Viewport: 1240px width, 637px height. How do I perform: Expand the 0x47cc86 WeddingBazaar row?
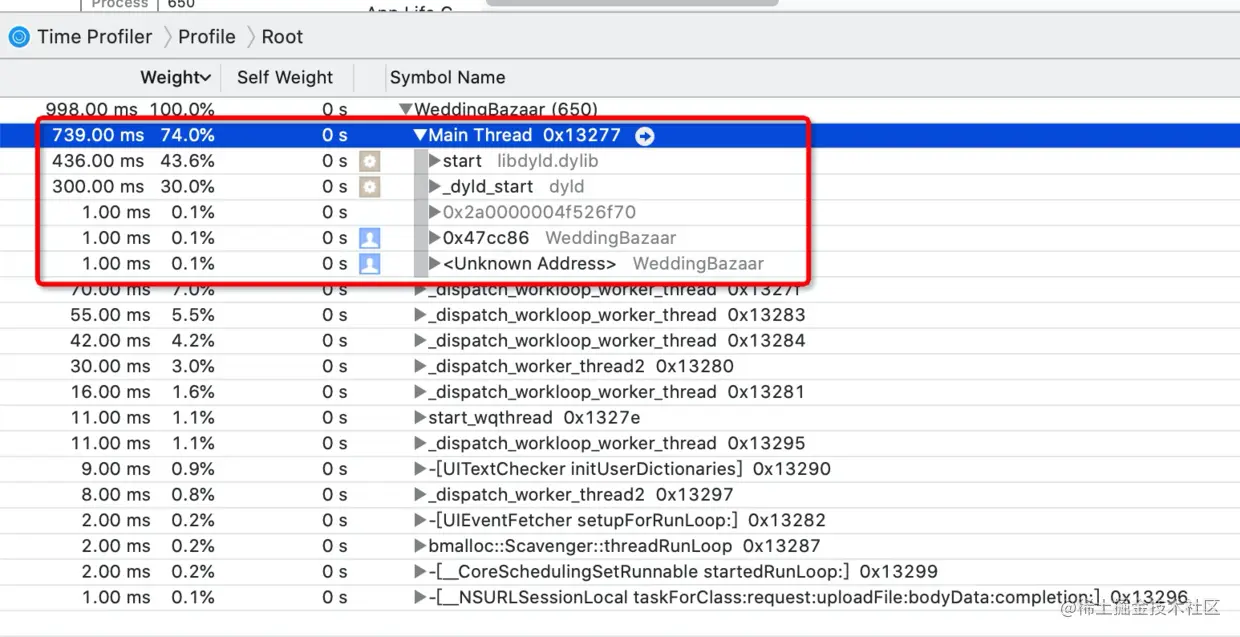tap(434, 238)
